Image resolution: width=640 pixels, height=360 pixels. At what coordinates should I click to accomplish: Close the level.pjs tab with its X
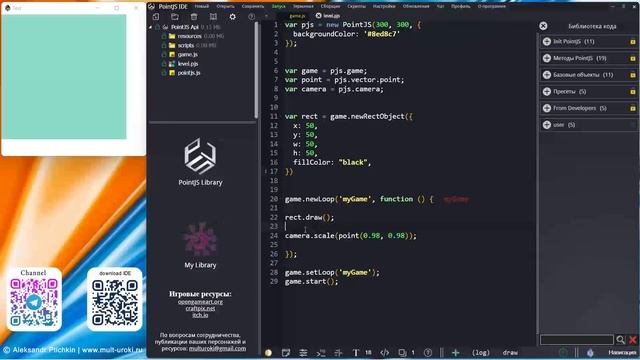click(x=318, y=16)
